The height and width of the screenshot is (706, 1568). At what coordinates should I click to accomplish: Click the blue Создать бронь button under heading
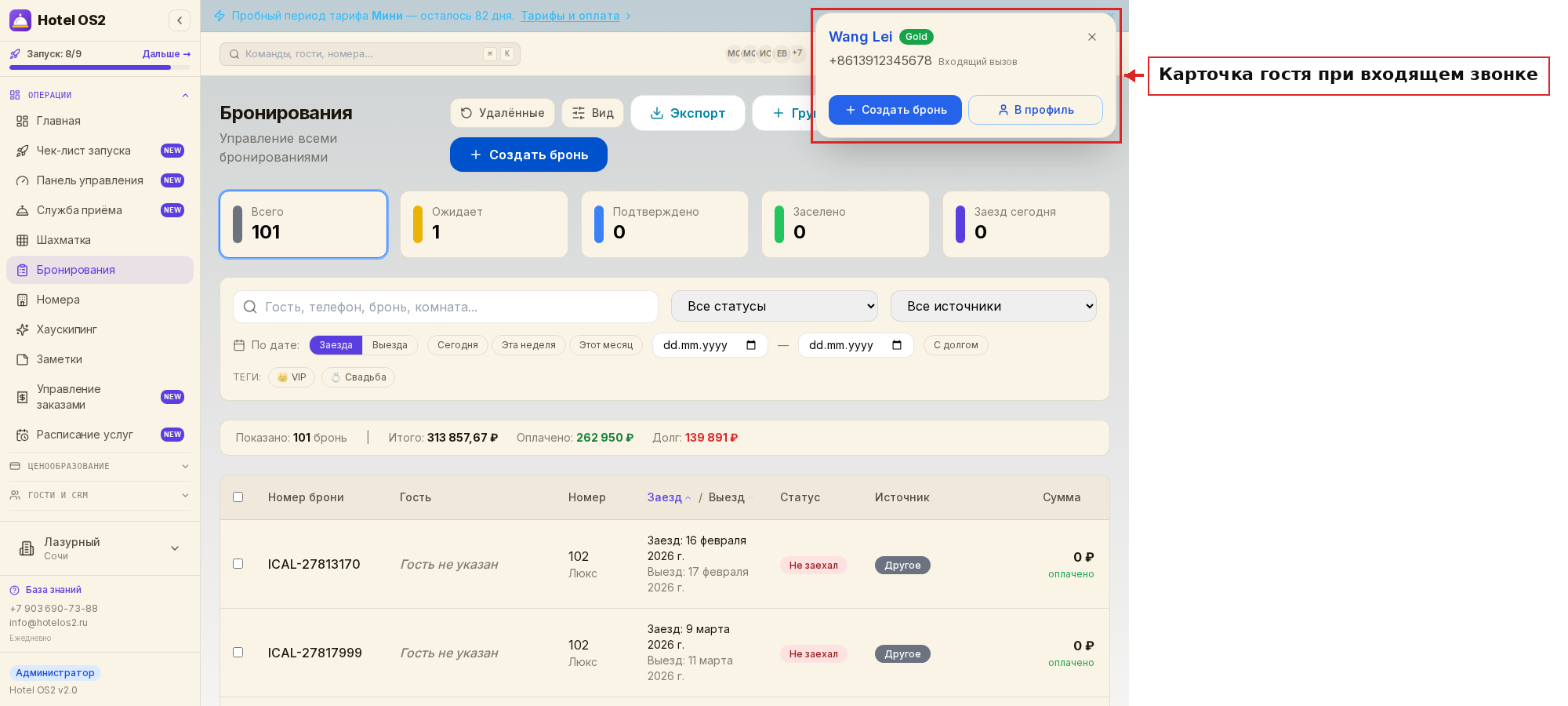(x=528, y=155)
